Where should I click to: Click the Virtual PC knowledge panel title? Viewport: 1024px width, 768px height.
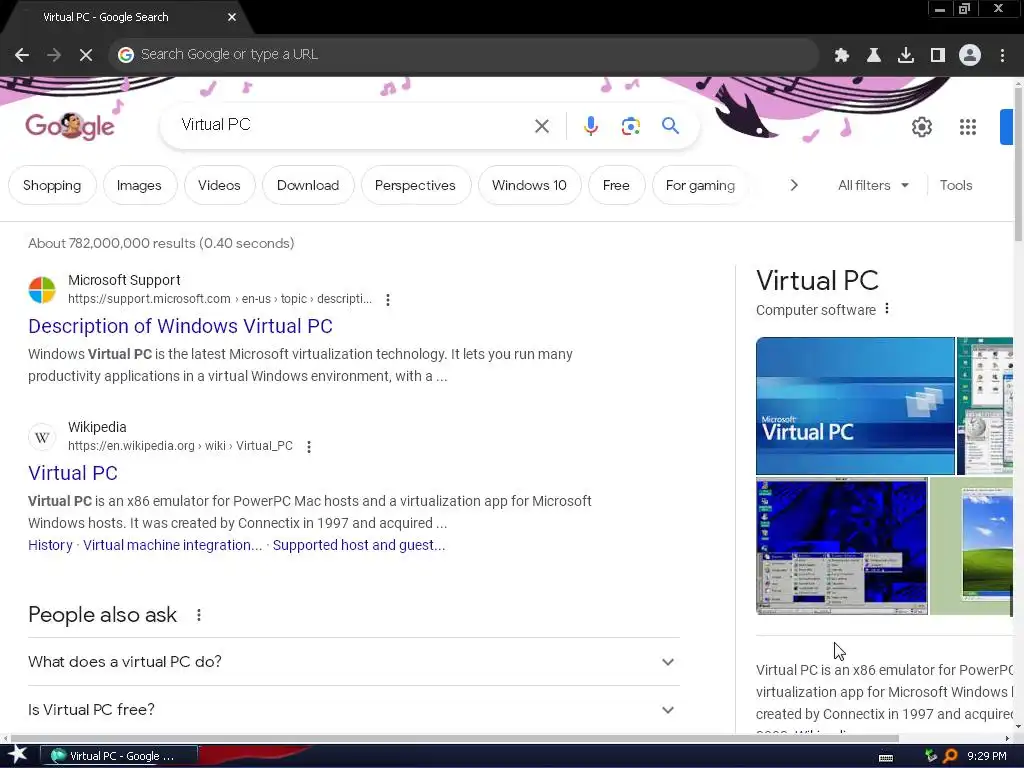(817, 281)
